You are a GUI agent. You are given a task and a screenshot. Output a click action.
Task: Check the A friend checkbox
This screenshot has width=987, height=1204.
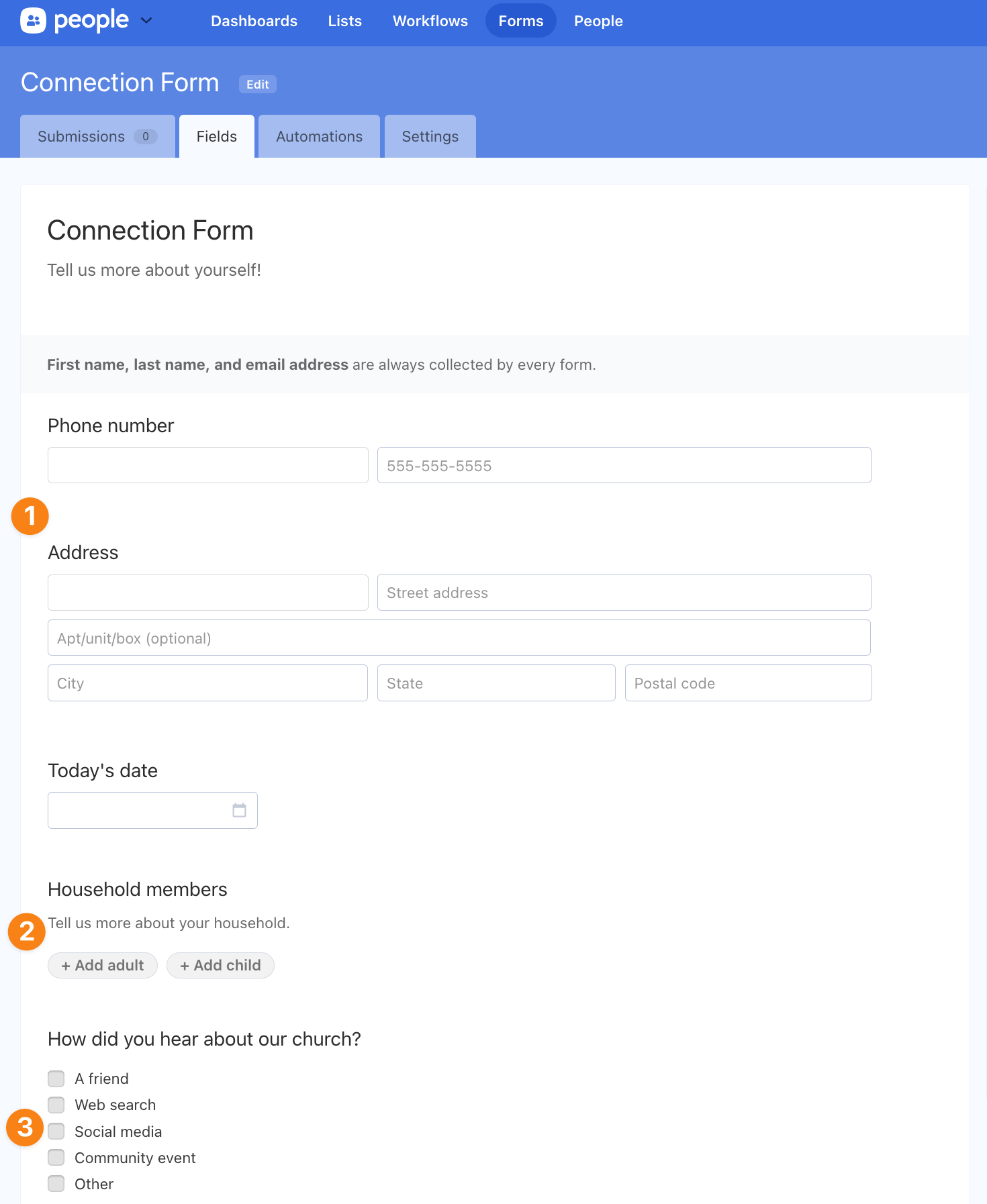[x=56, y=1078]
